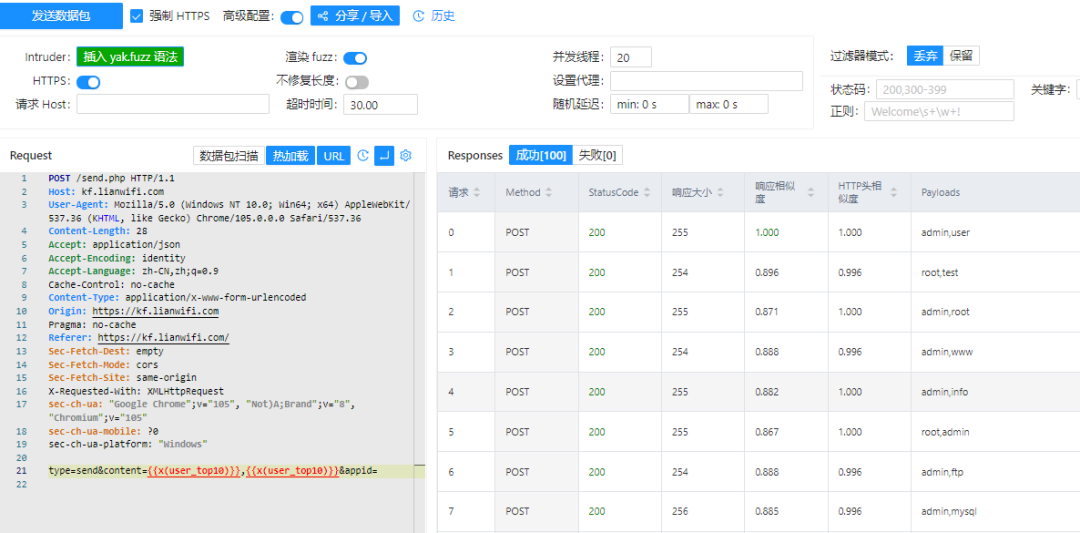Click the X-Requested-With header line
Screen dimensions: 1080x533
(136, 391)
